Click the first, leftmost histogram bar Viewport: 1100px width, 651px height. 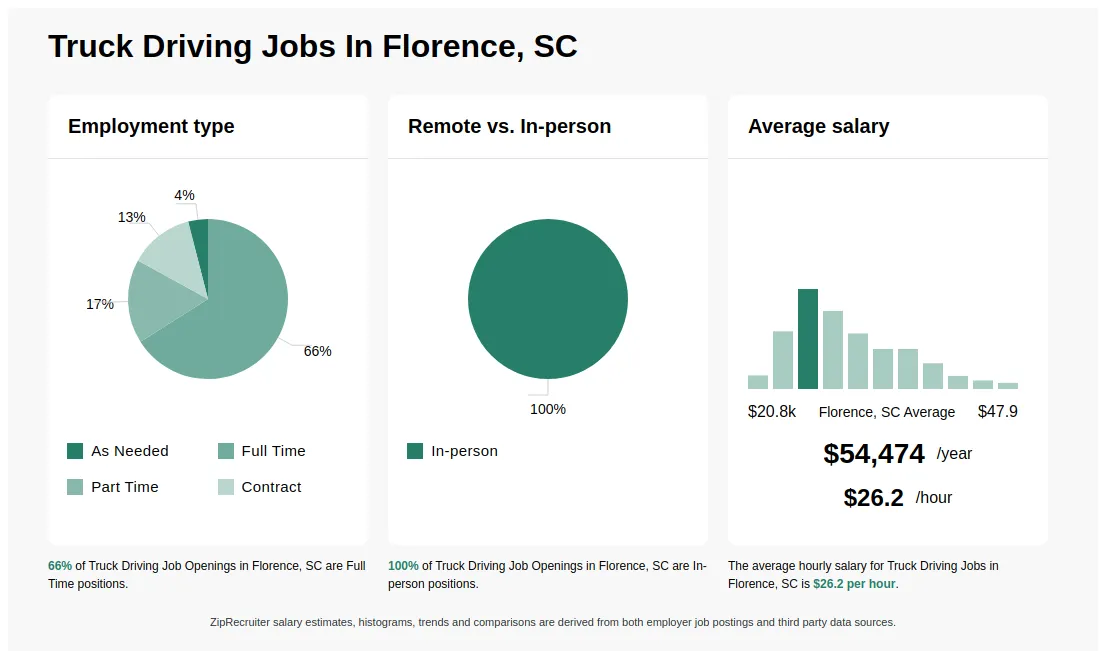point(758,382)
